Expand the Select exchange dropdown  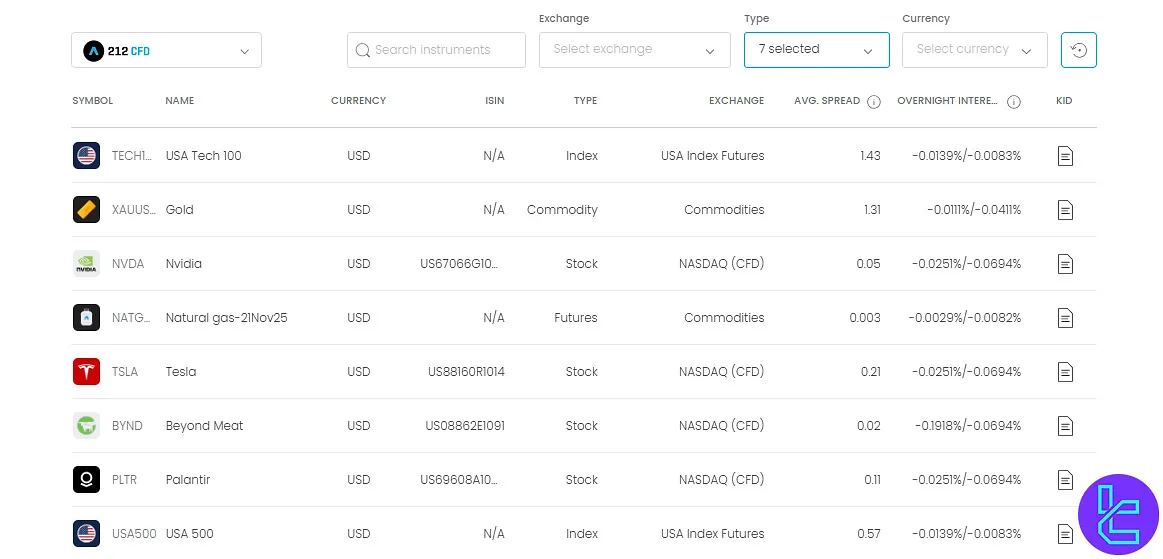634,50
